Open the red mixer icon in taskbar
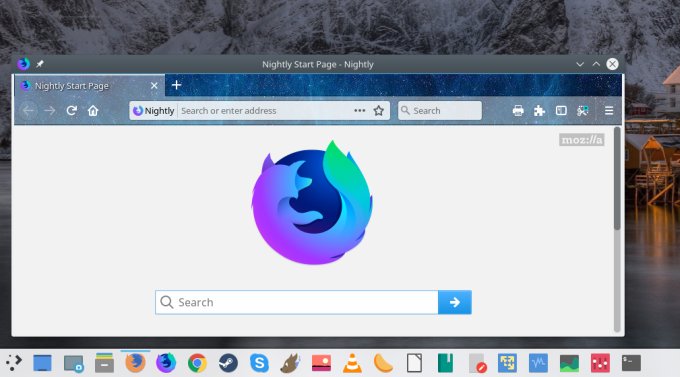This screenshot has height=377, width=680. (x=600, y=363)
